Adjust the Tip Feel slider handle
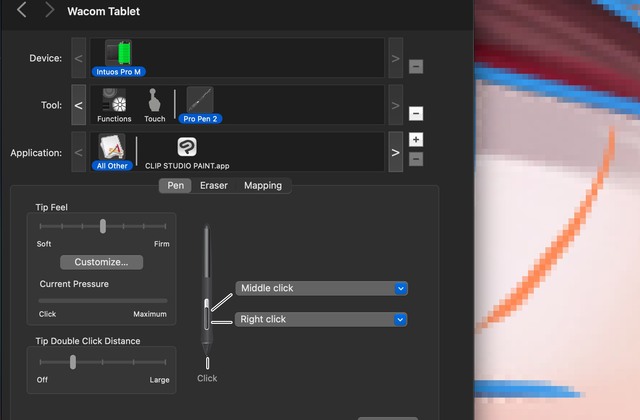The height and width of the screenshot is (420, 640). tap(103, 226)
